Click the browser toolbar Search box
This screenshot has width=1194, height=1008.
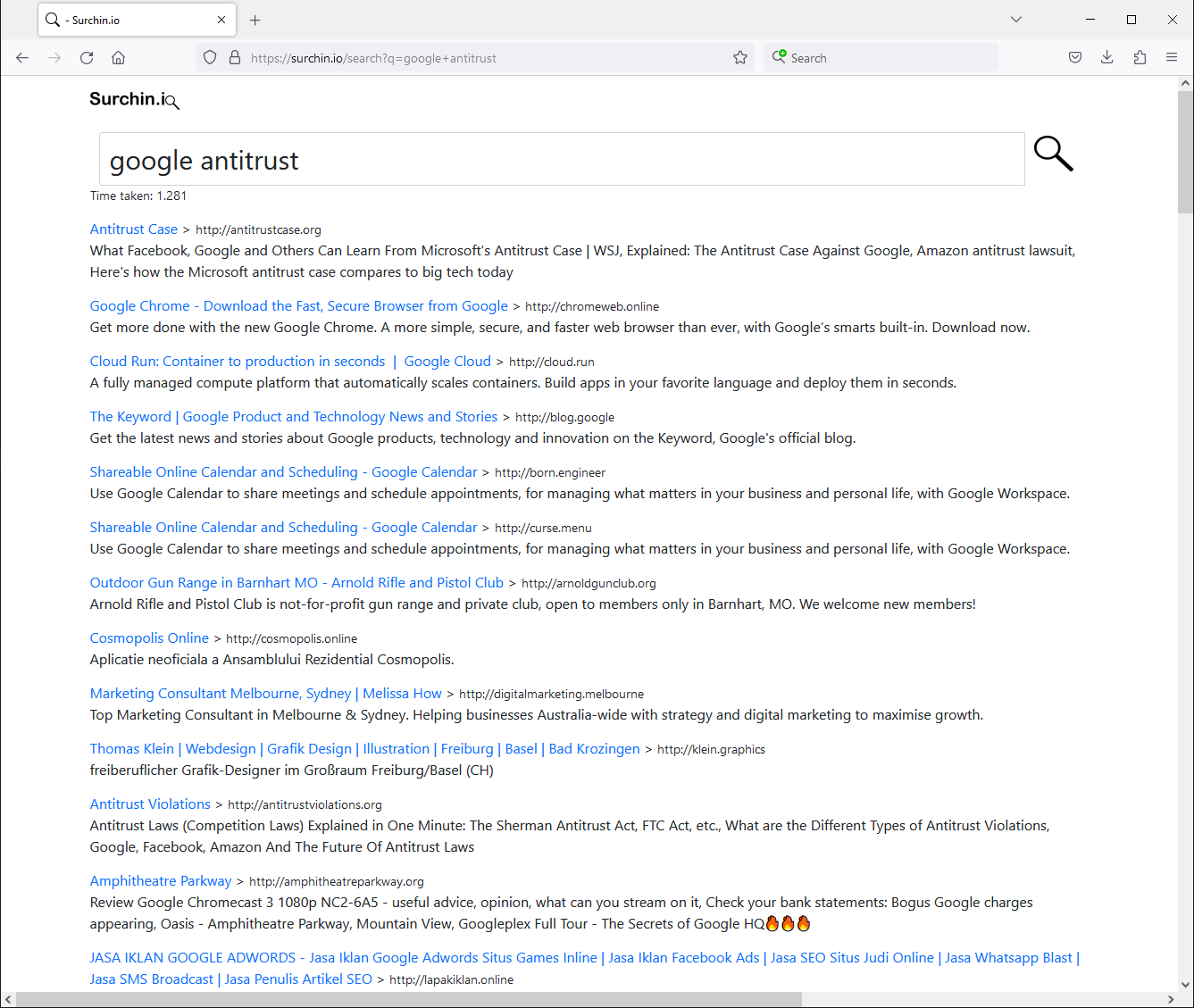pyautogui.click(x=881, y=58)
